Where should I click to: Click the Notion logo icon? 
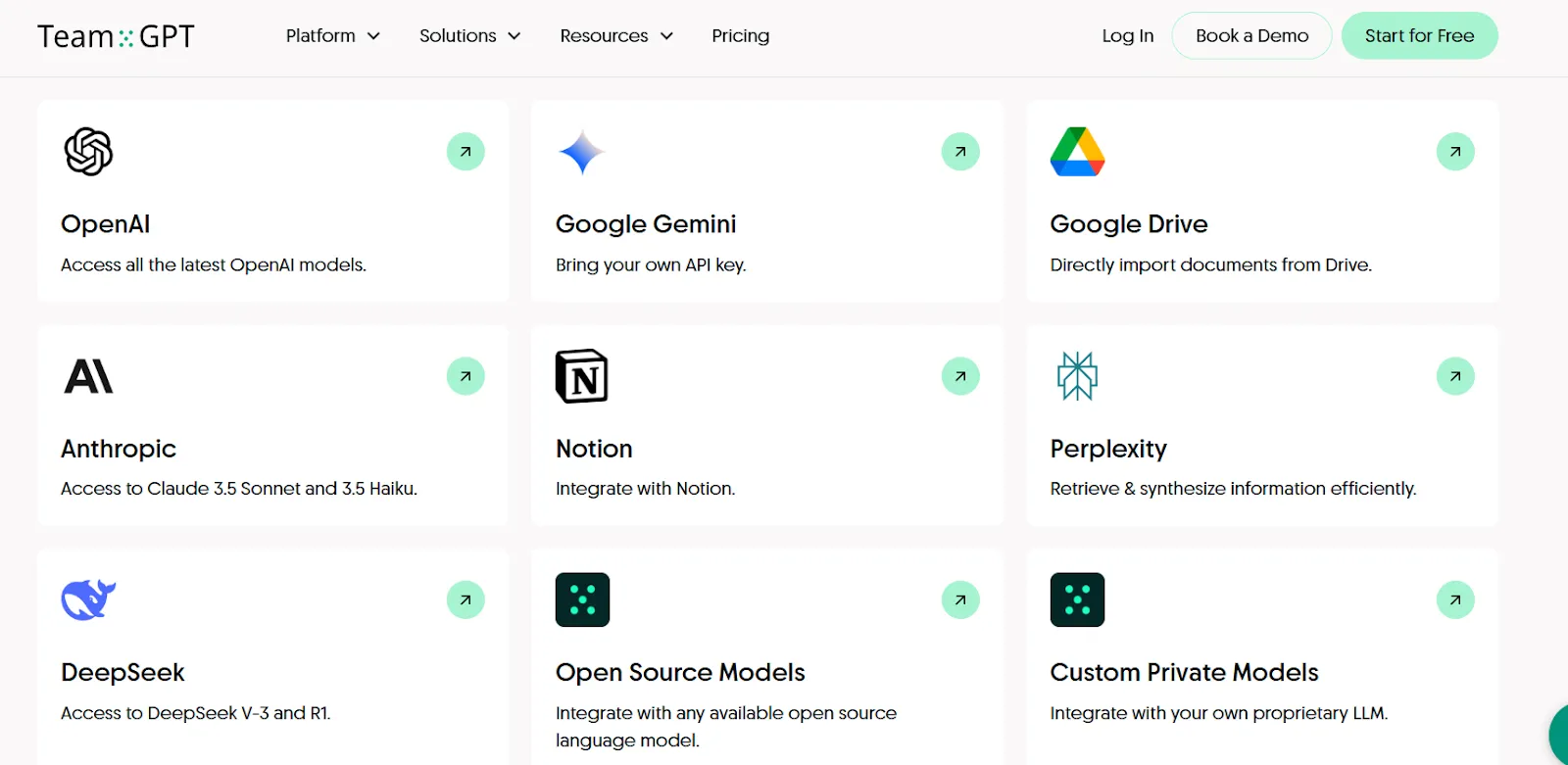pos(582,376)
